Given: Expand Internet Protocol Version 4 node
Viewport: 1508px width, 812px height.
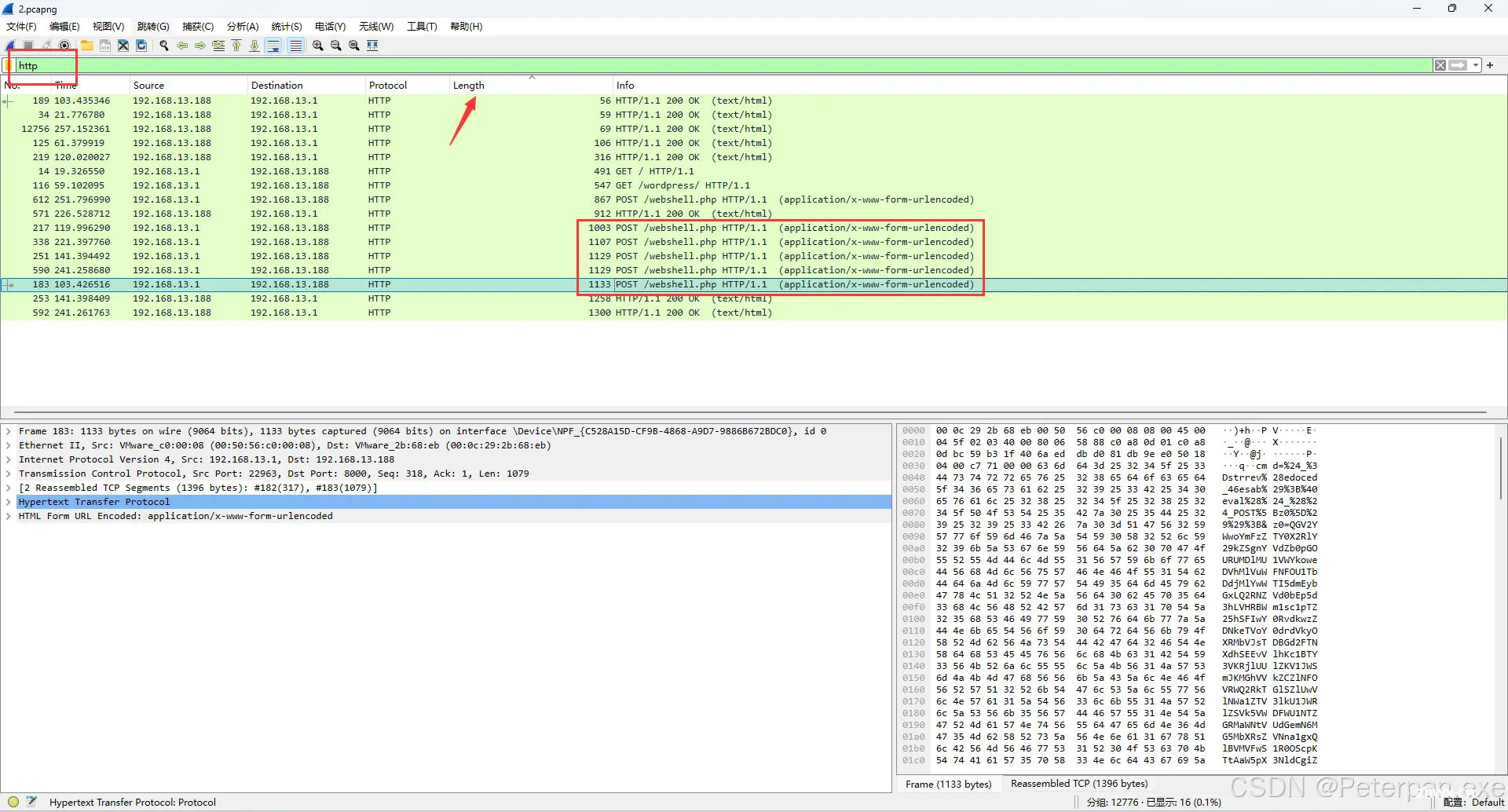Looking at the screenshot, I should 9,459.
